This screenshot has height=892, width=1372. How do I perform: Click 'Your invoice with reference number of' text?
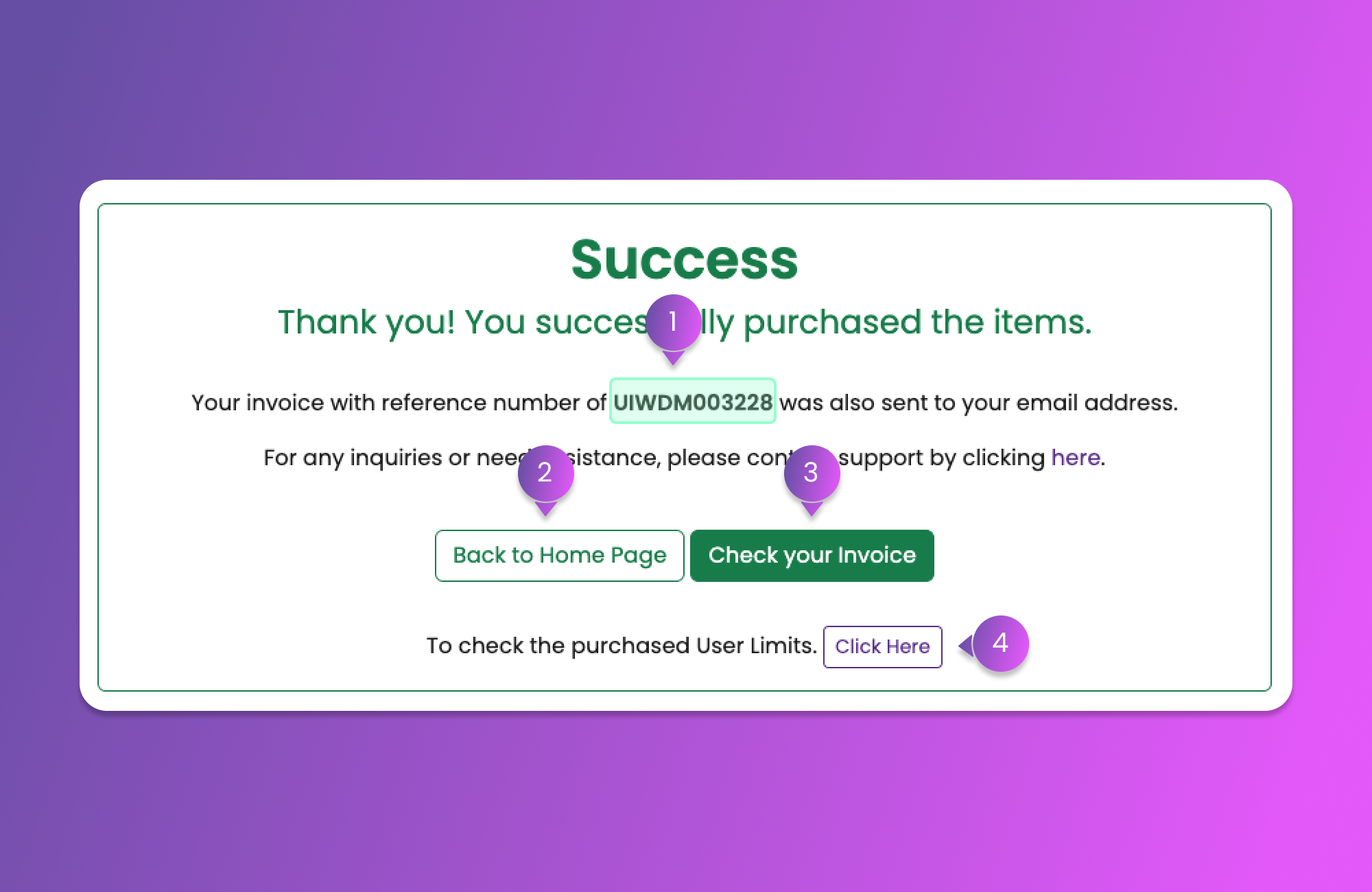click(x=398, y=403)
